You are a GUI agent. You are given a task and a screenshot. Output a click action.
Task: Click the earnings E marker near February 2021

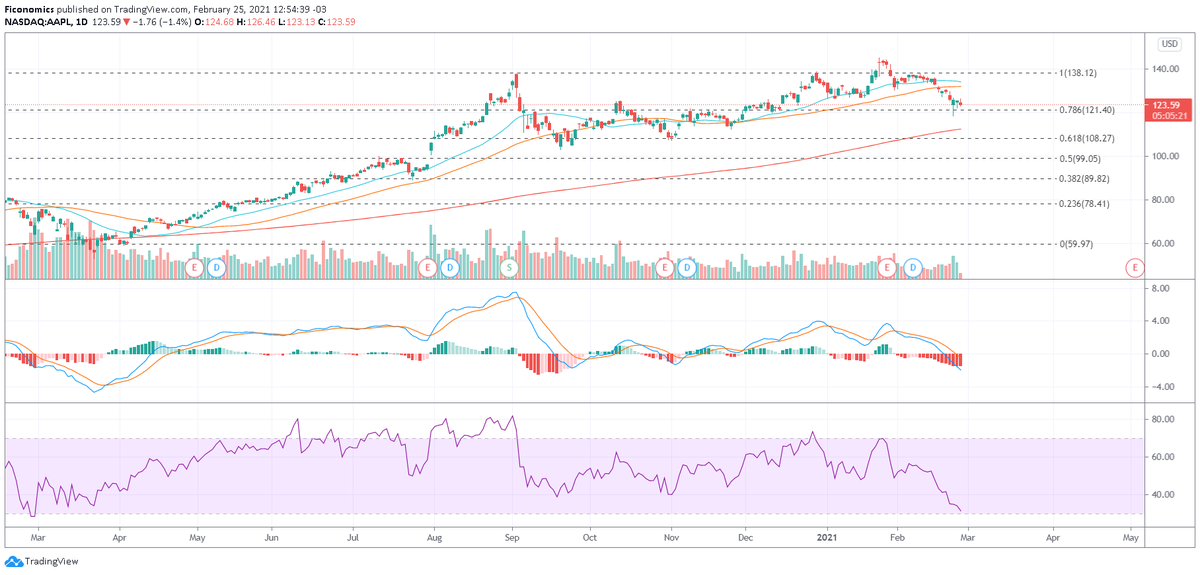[888, 267]
